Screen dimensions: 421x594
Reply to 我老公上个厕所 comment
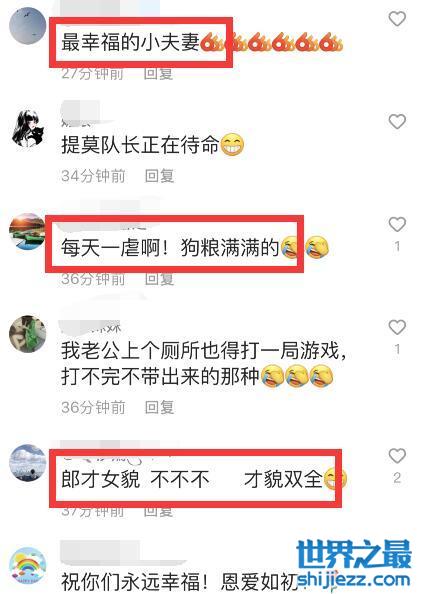(x=160, y=408)
